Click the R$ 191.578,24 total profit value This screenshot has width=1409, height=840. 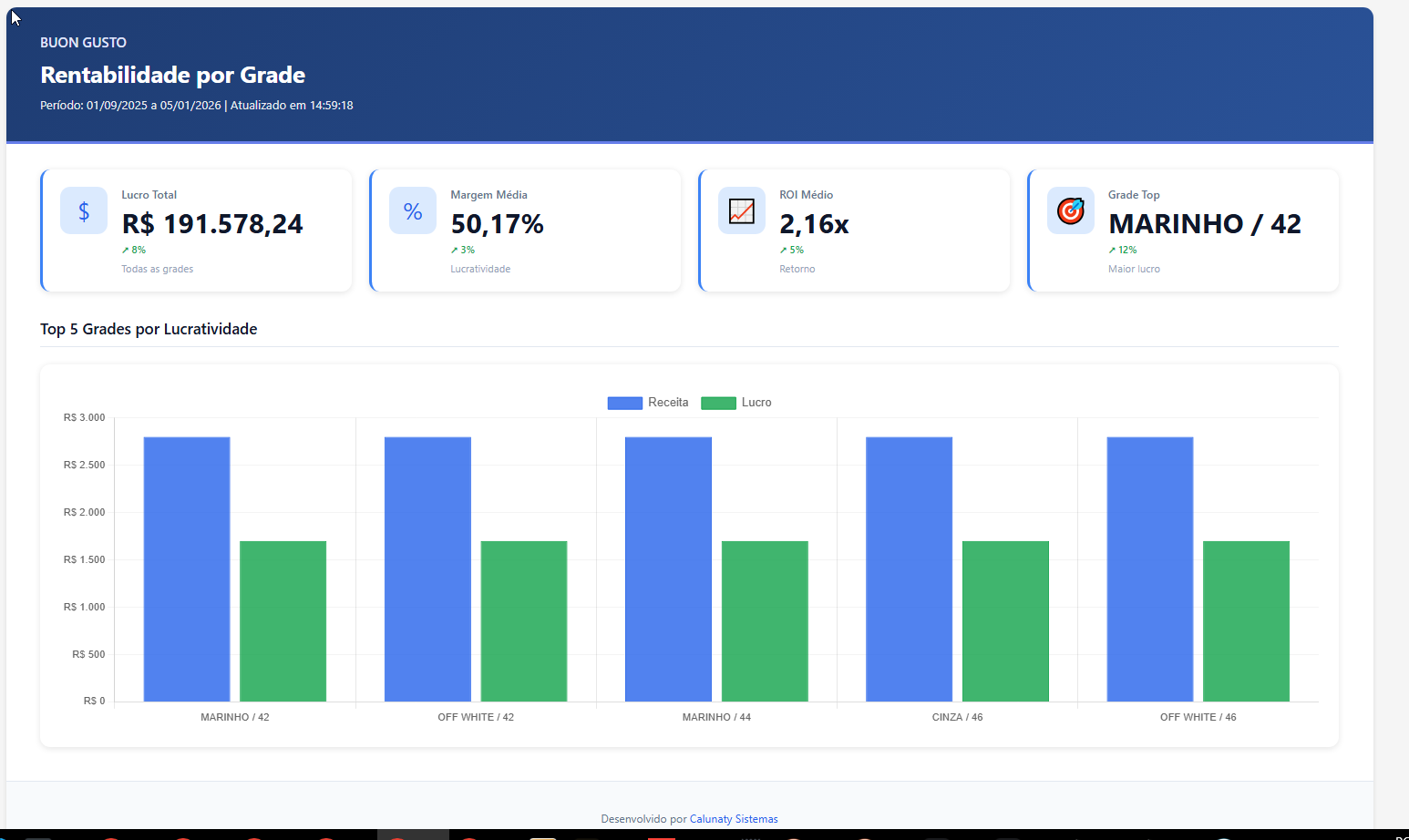[x=212, y=224]
